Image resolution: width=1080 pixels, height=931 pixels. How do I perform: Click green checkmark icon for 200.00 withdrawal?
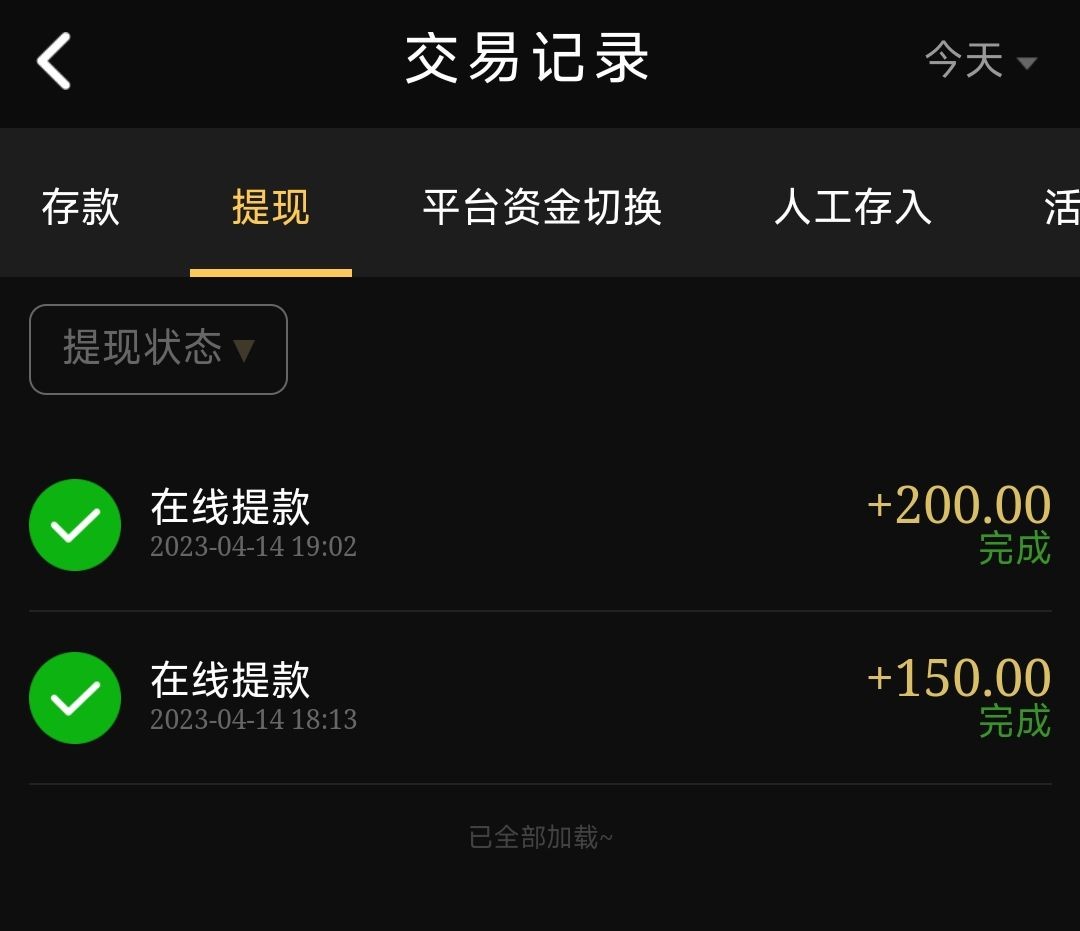point(75,525)
